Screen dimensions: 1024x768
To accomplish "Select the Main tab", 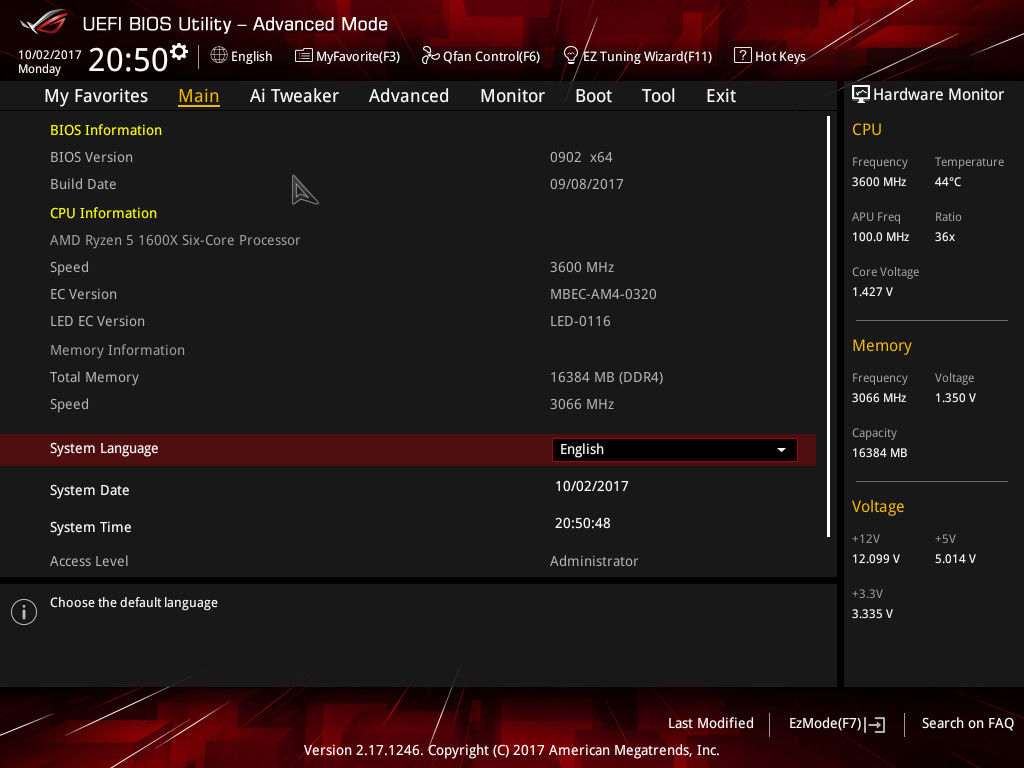I will point(199,96).
